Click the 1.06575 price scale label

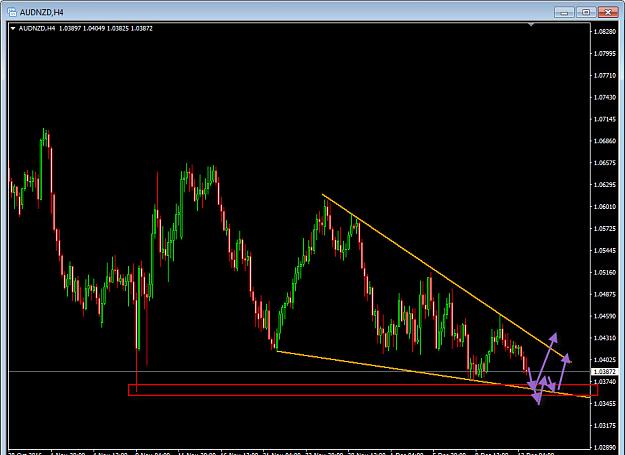coord(605,163)
